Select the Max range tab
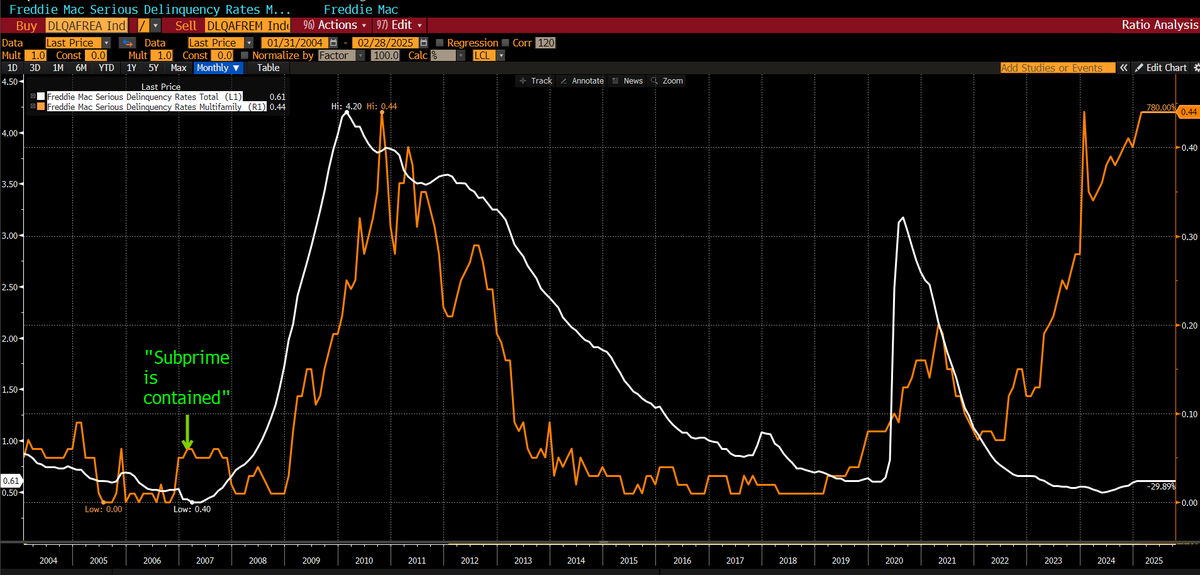The width and height of the screenshot is (1200, 575). 178,67
